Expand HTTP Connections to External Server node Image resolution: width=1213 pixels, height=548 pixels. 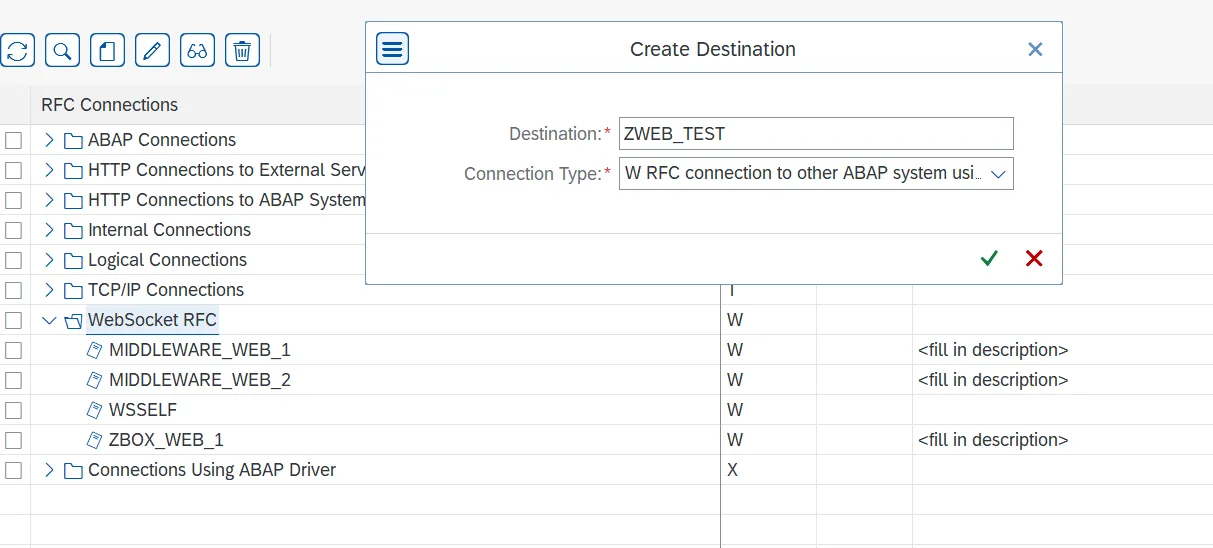(49, 170)
